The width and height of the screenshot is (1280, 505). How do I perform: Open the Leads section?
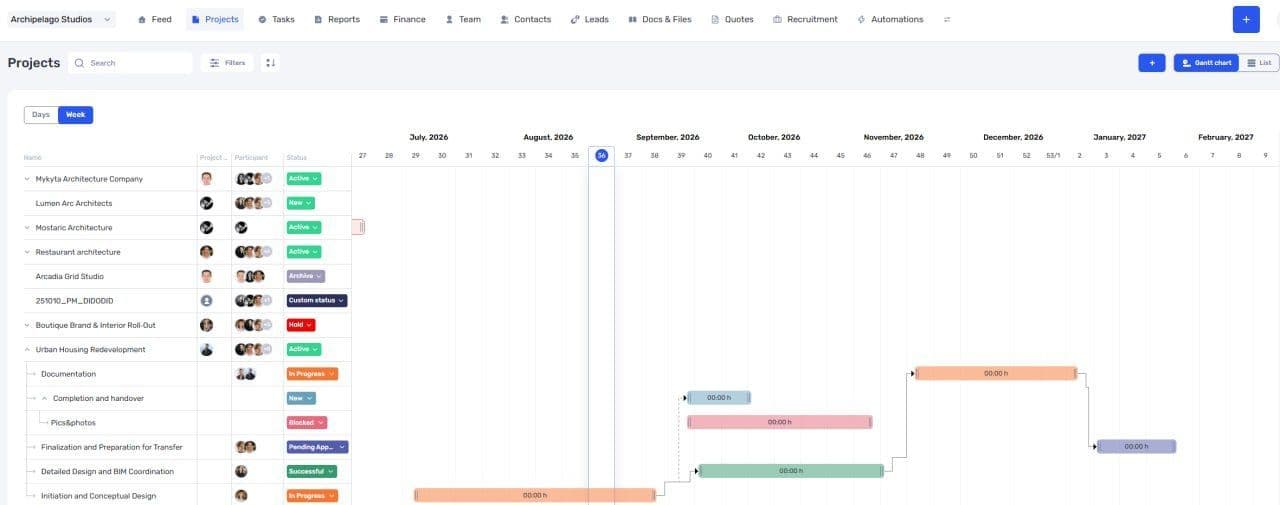(589, 19)
